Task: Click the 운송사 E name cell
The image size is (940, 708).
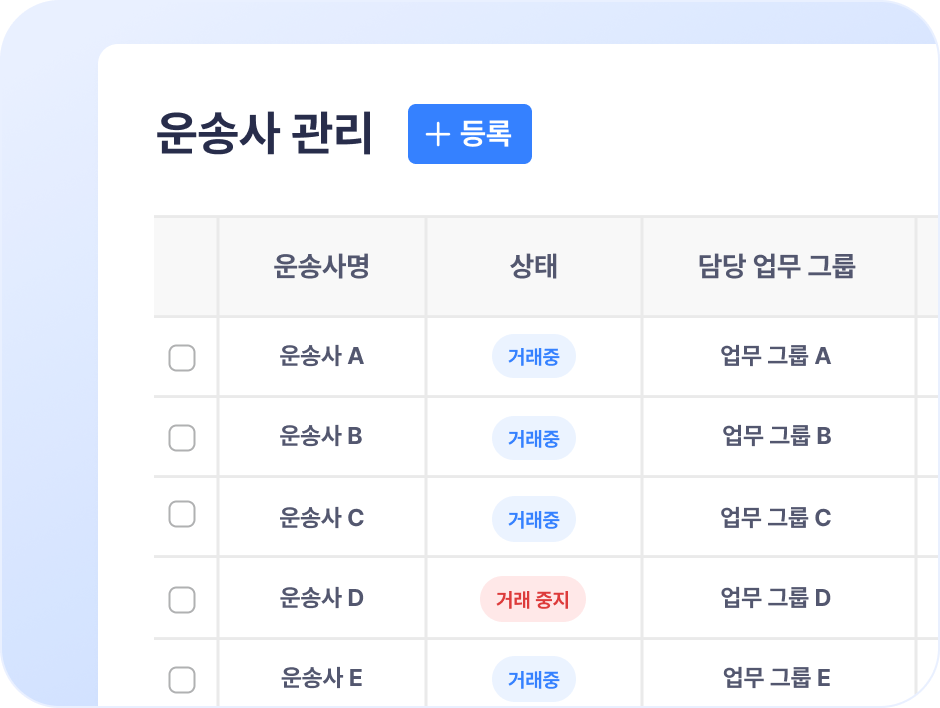Action: coord(322,678)
